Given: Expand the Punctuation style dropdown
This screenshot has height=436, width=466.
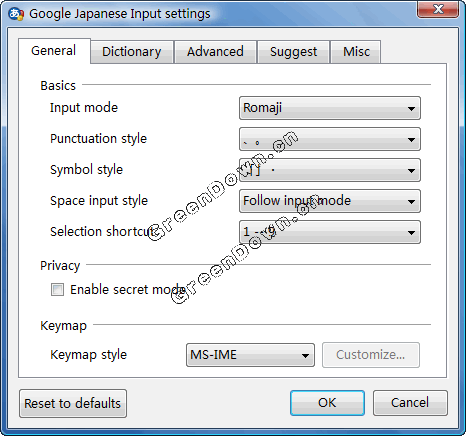Looking at the screenshot, I should 330,139.
